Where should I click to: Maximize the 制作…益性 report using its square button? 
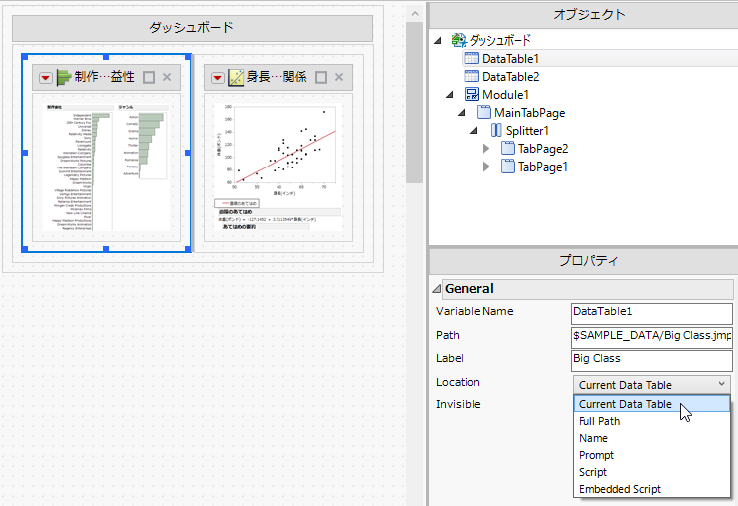pyautogui.click(x=149, y=77)
